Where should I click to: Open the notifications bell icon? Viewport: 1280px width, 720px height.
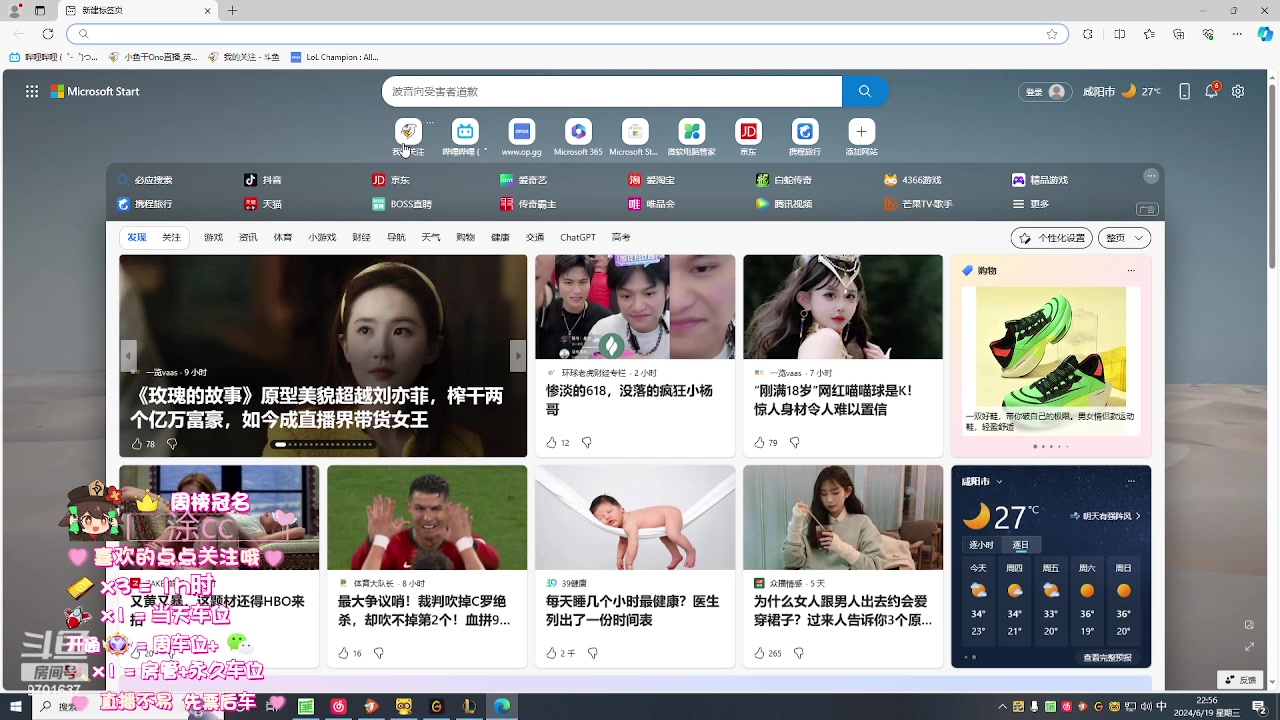tap(1211, 91)
